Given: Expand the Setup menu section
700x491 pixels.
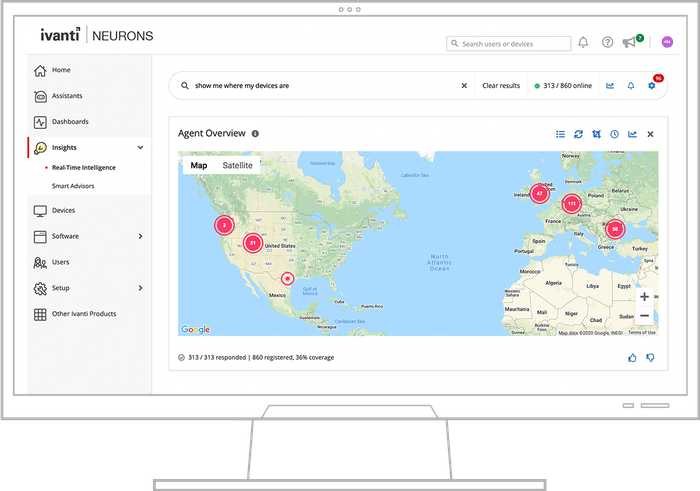Looking at the screenshot, I should pos(140,288).
